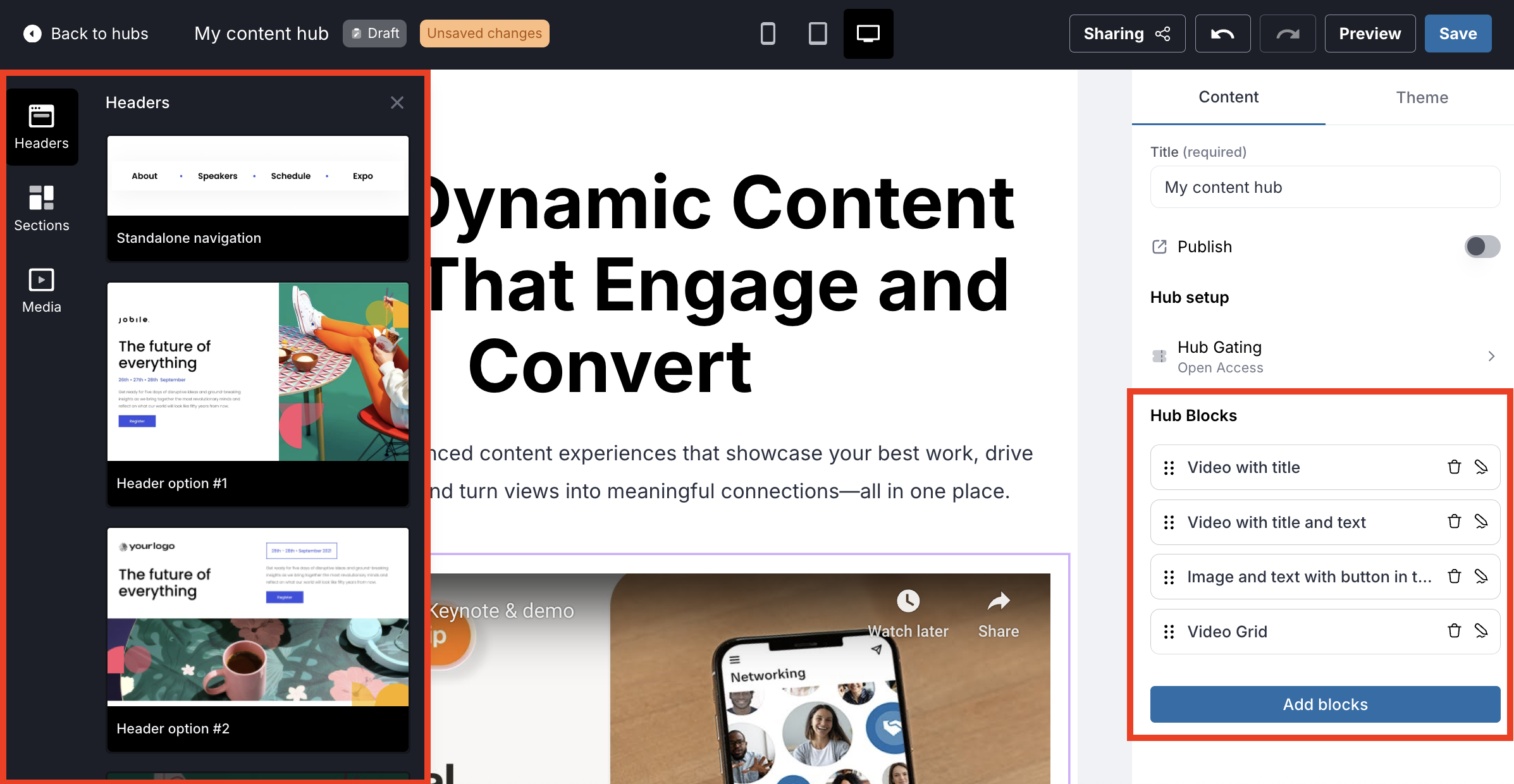Delete the Video Grid block

(1455, 631)
